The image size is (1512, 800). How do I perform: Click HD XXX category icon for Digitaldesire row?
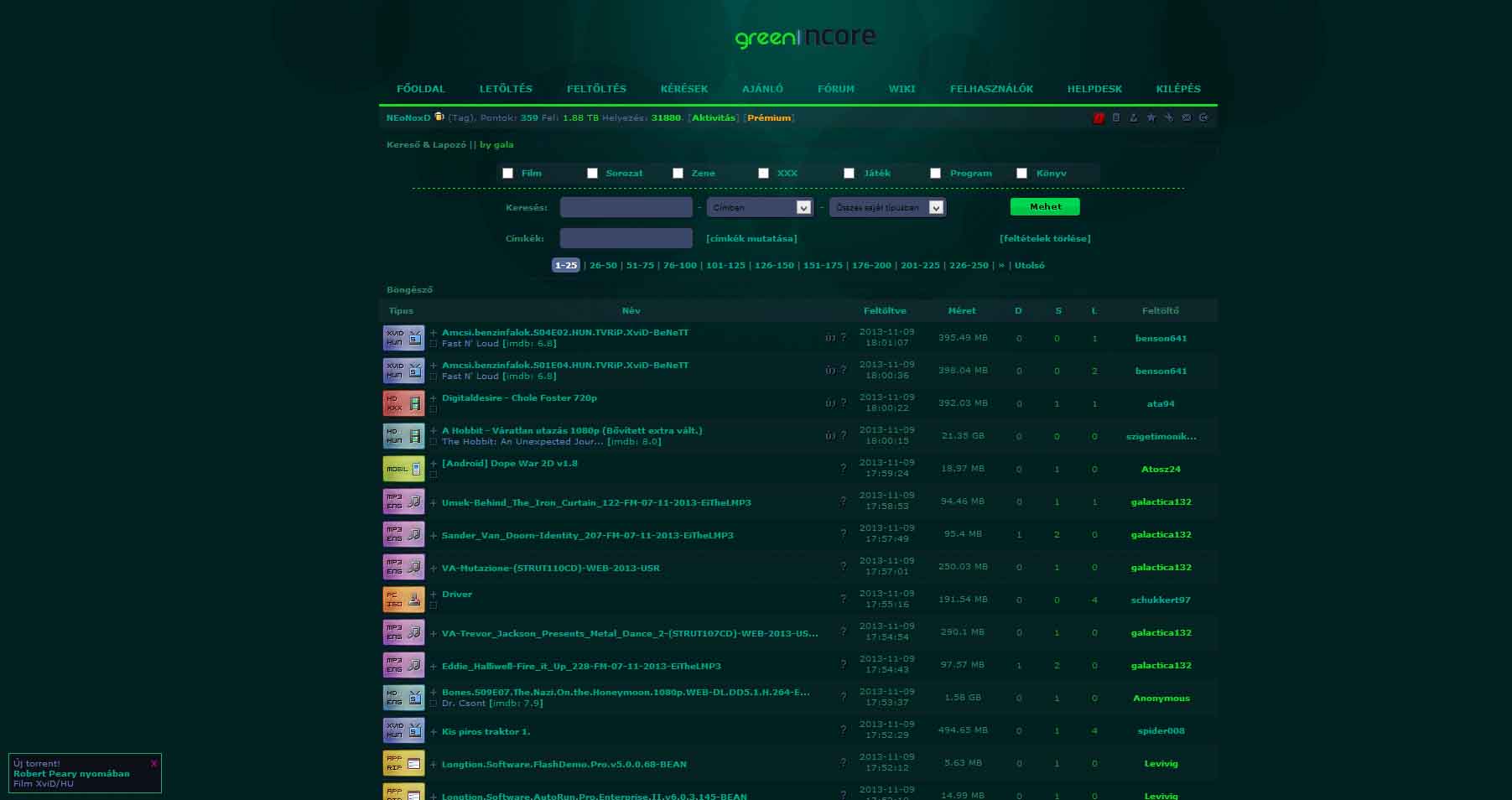[x=403, y=403]
